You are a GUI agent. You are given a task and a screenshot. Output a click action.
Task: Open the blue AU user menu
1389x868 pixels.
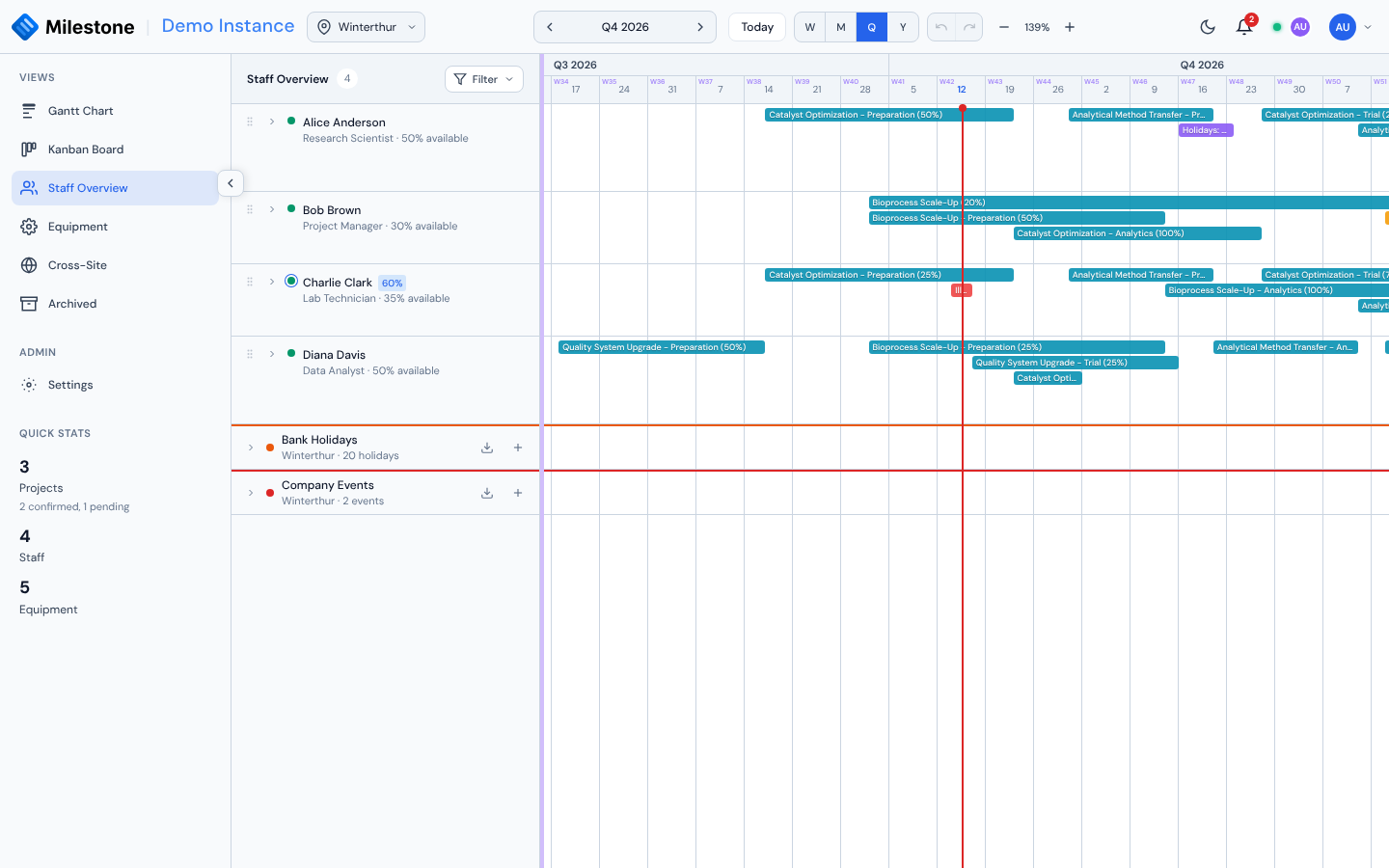coord(1349,27)
